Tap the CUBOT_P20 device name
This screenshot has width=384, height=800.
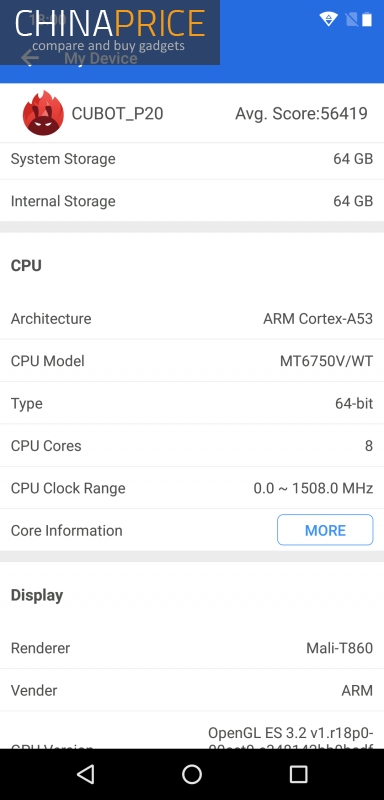coord(117,113)
